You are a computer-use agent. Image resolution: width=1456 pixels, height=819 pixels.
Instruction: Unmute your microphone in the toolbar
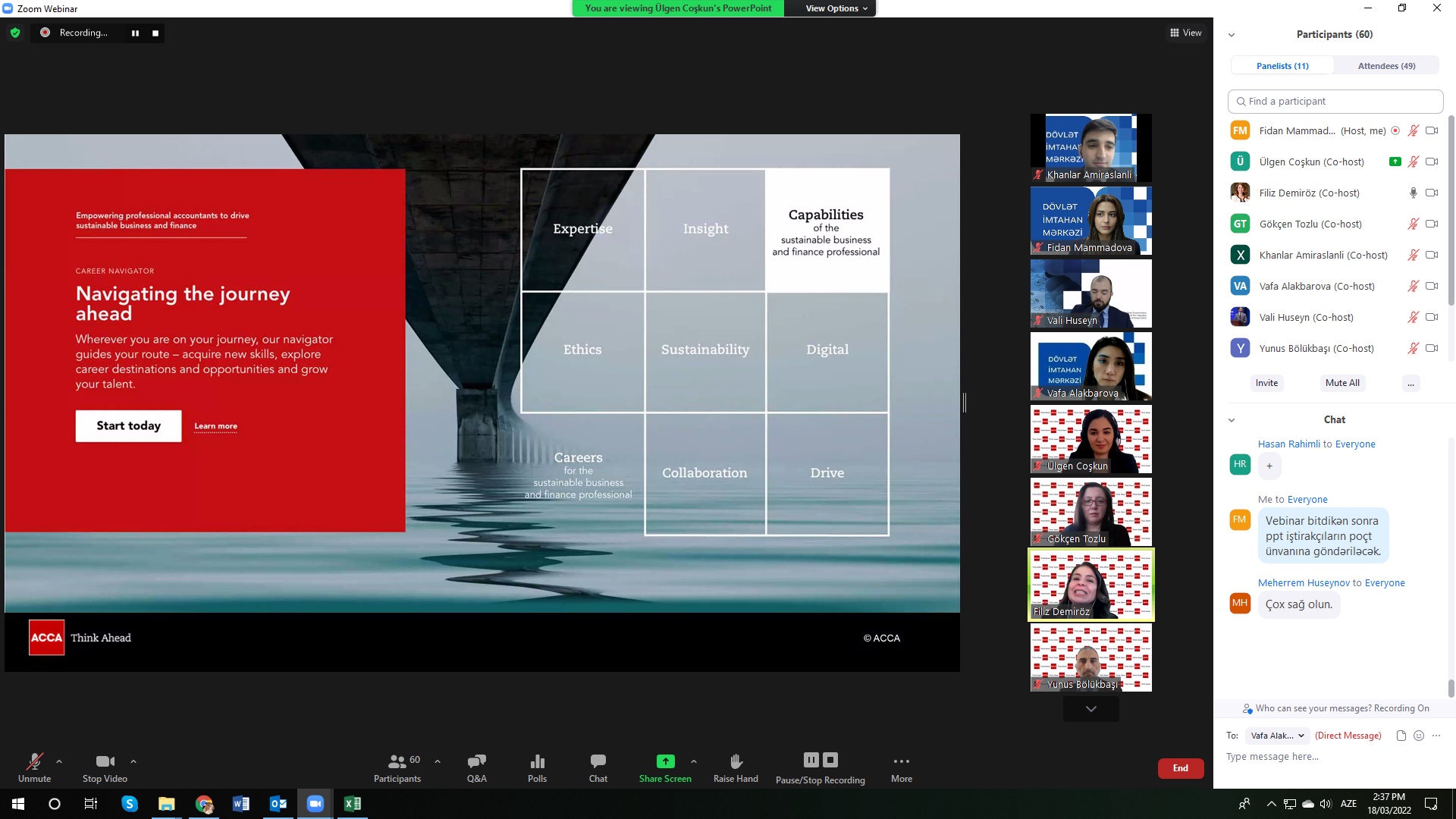(x=34, y=767)
